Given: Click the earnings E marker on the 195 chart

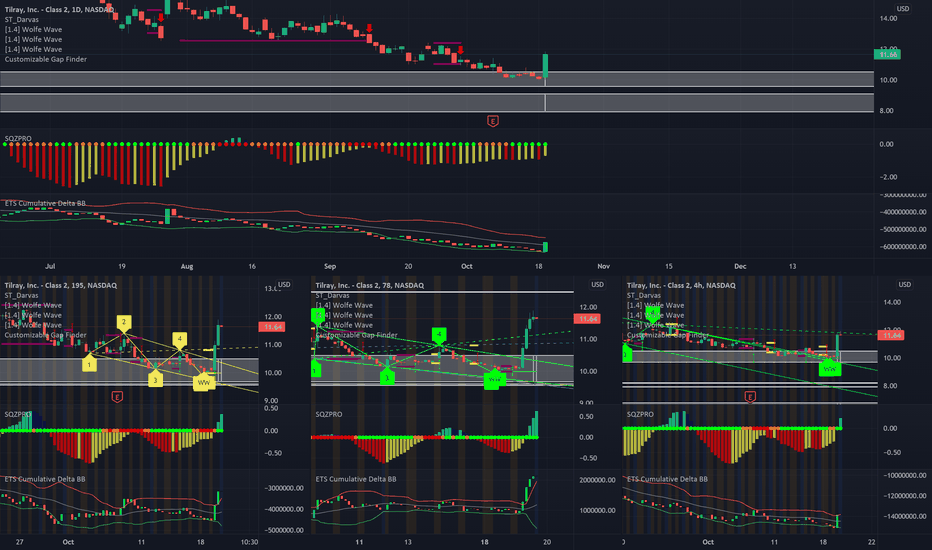Looking at the screenshot, I should [117, 397].
